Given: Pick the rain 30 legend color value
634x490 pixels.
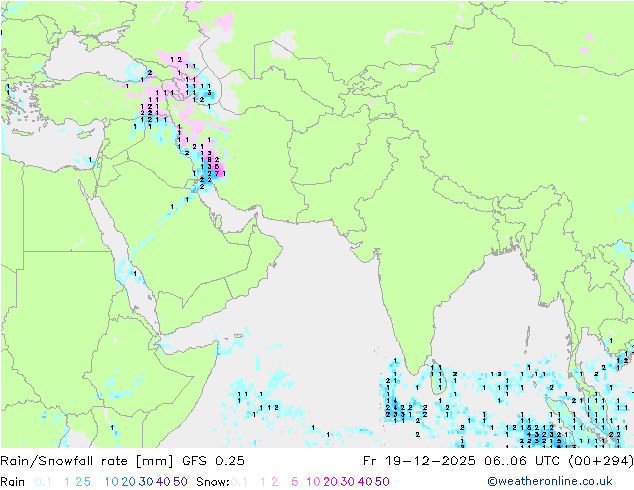Looking at the screenshot, I should pos(146,482).
